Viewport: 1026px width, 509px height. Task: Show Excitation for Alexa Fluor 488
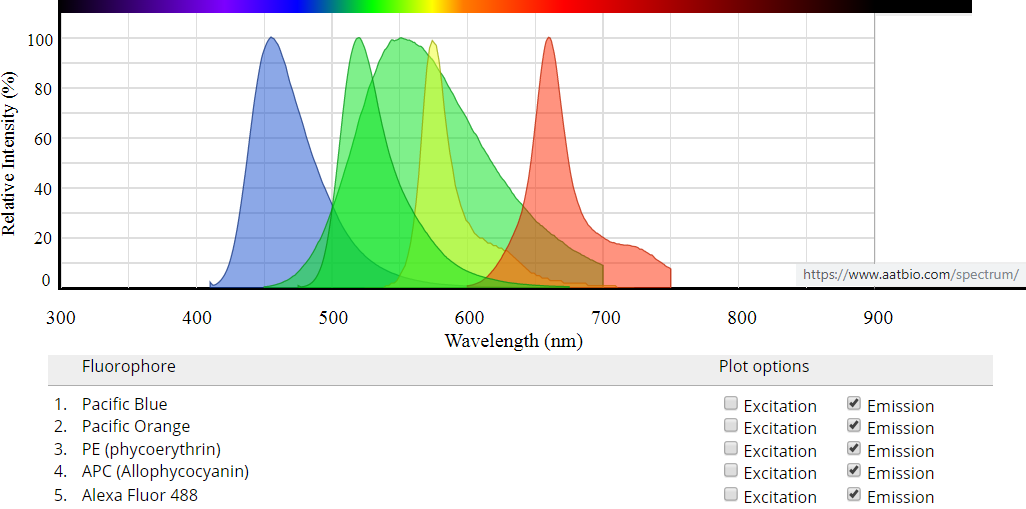tap(731, 495)
